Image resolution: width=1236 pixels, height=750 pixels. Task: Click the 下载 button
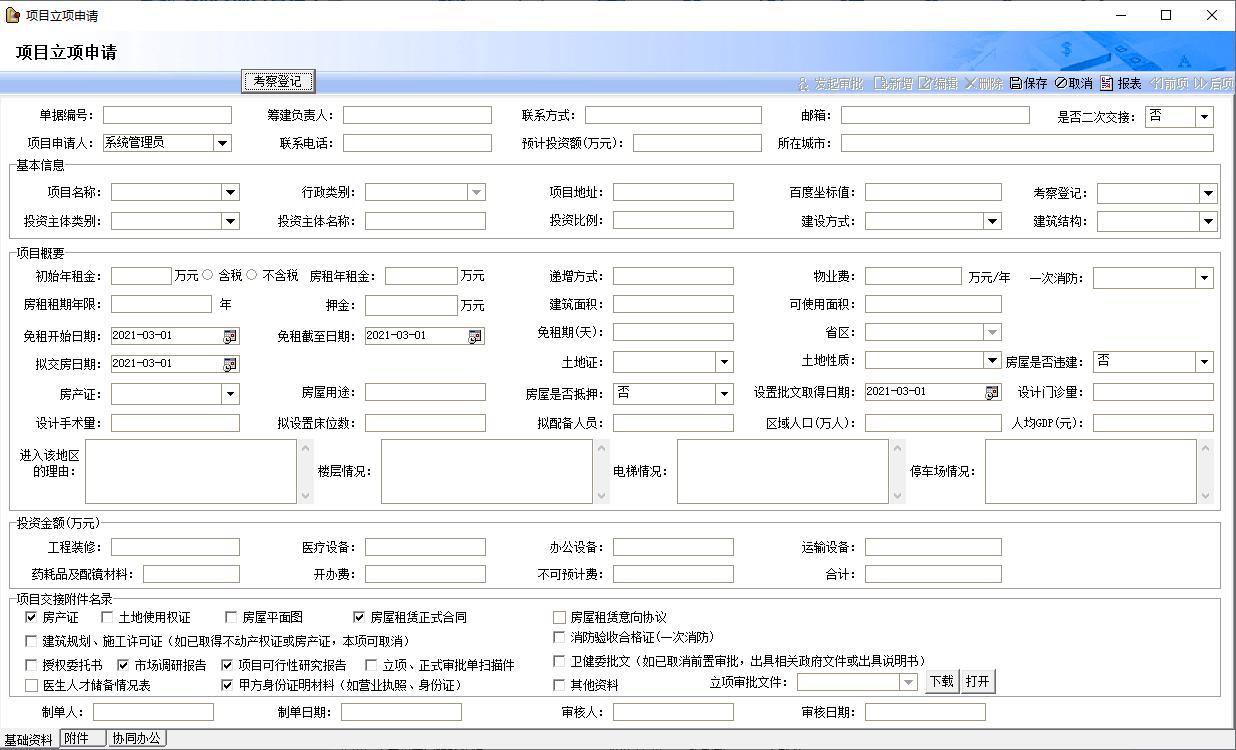tap(942, 682)
